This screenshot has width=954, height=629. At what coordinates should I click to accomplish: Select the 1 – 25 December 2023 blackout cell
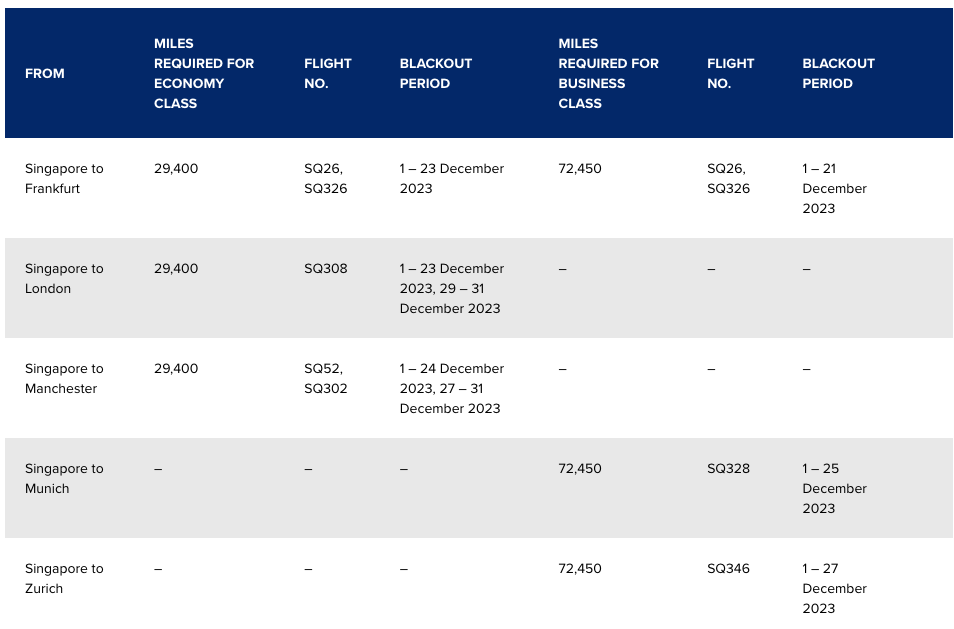[834, 488]
